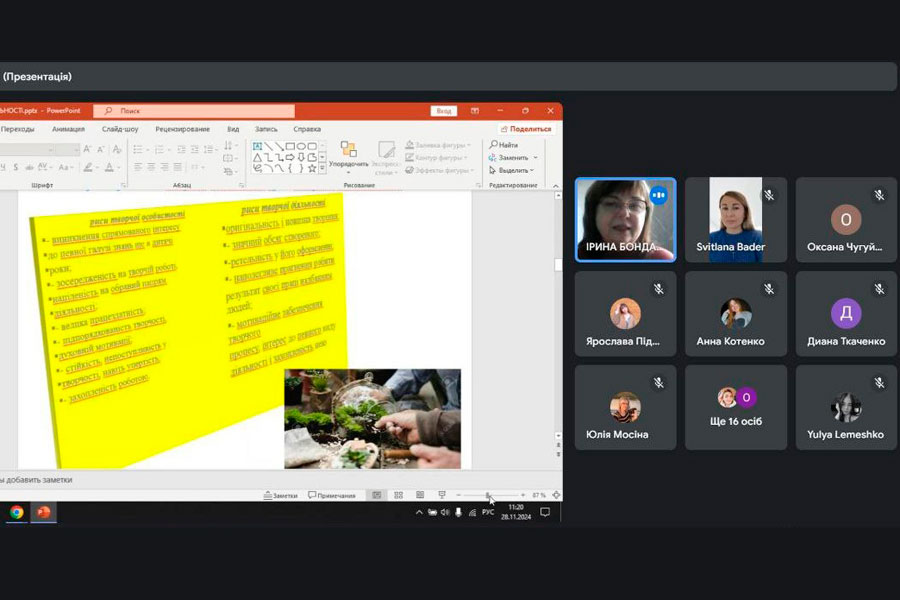The width and height of the screenshot is (900, 600).
Task: Toggle the Заметки notes pane
Action: (x=281, y=495)
